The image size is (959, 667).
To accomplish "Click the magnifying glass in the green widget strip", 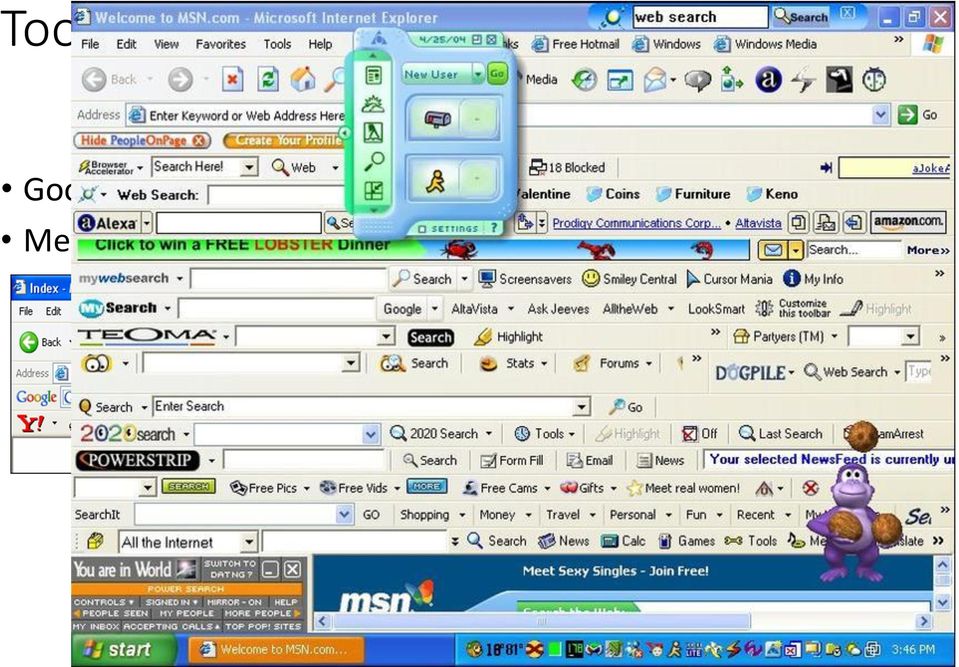I will pyautogui.click(x=373, y=162).
